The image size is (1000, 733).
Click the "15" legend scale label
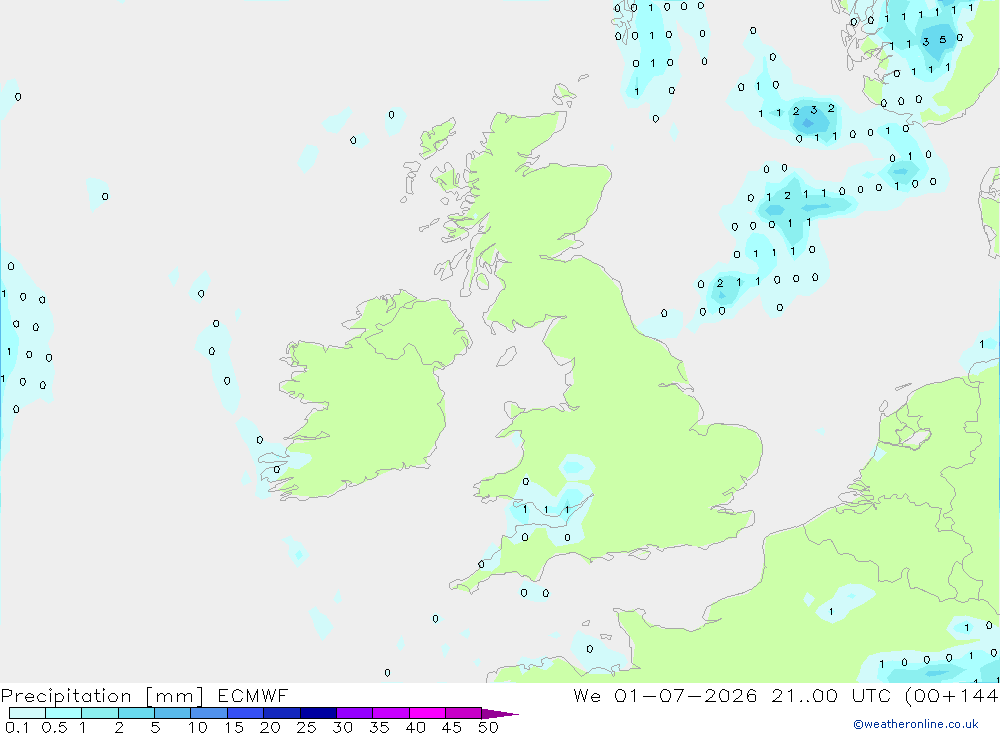233,727
